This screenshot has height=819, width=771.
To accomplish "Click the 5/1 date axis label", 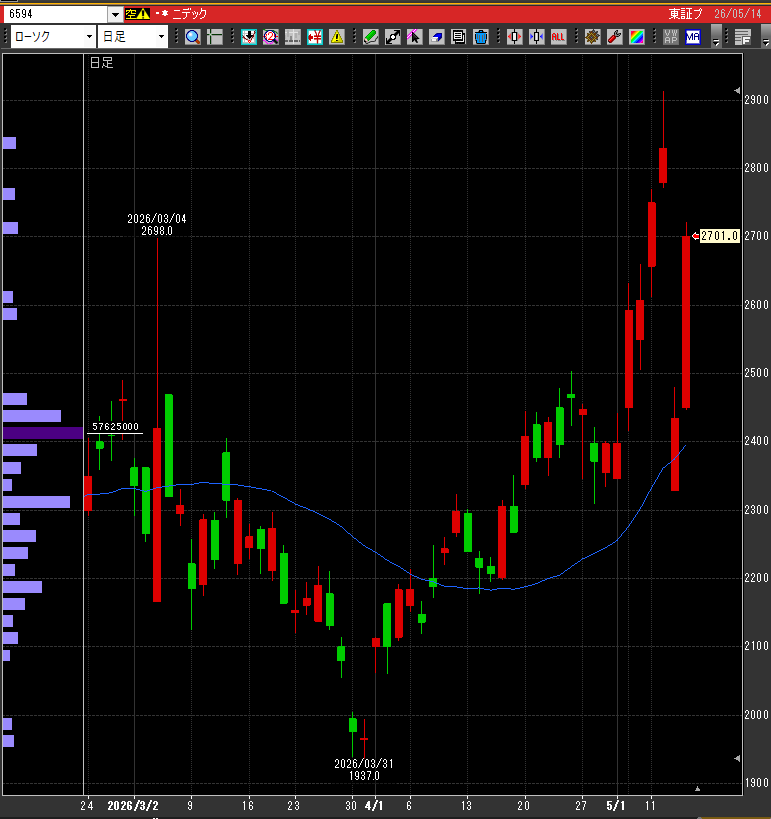I will click(x=615, y=806).
